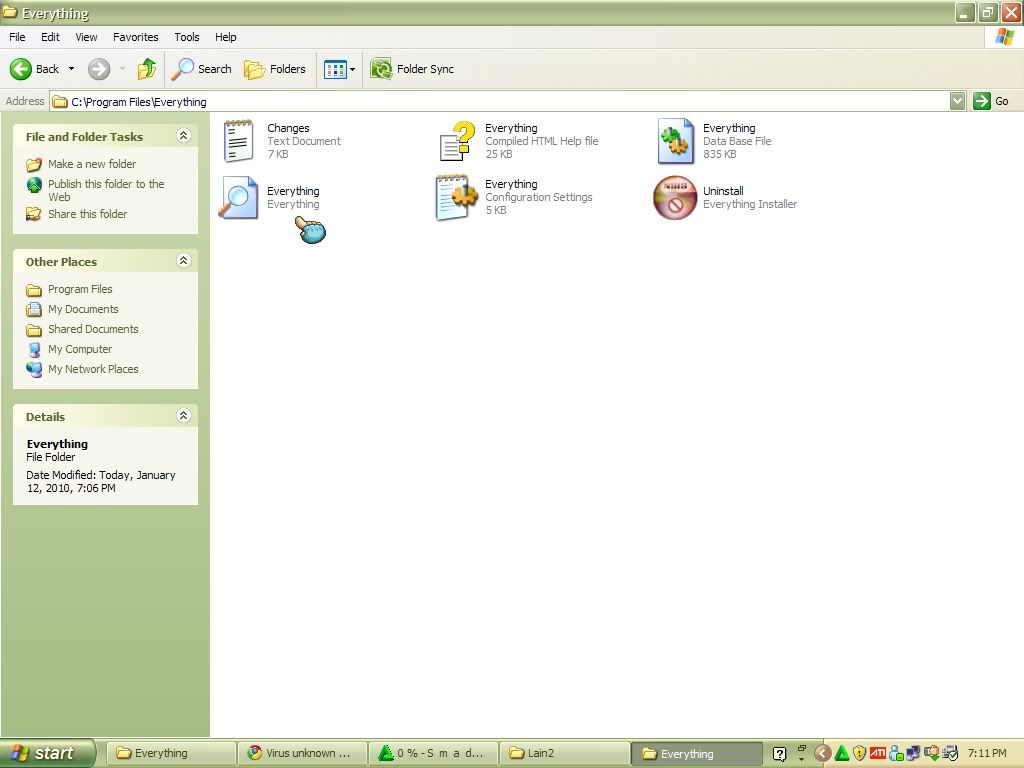Viewport: 1024px width, 768px height.
Task: Open the Favorites menu
Action: point(136,37)
